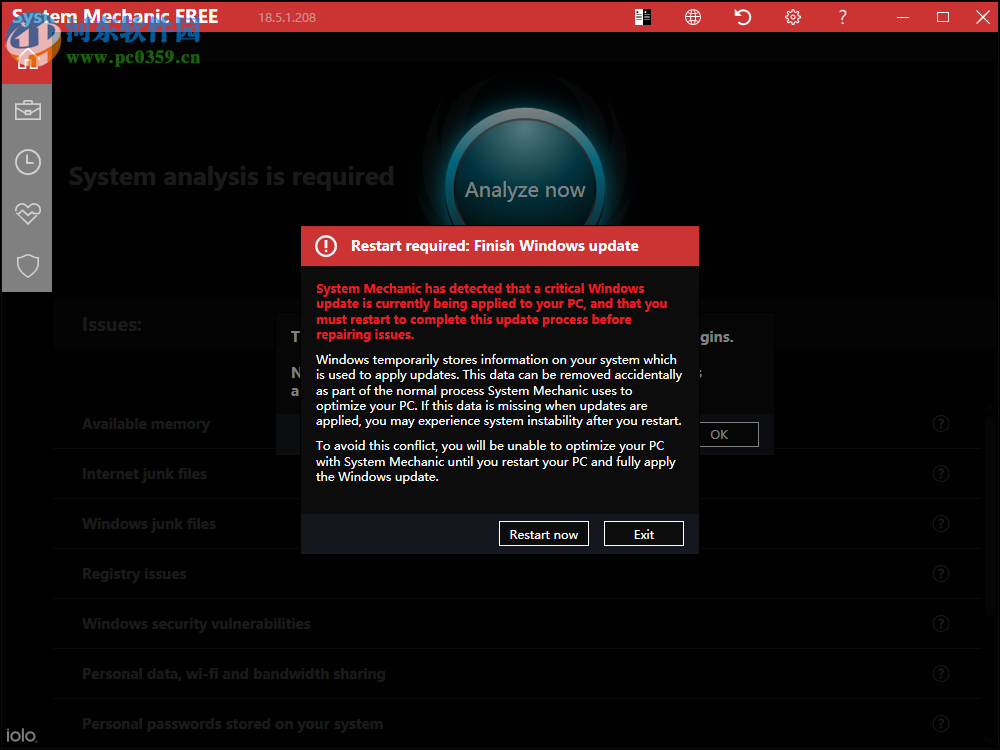Viewport: 1000px width, 750px height.
Task: Maximize the System Mechanic window
Action: point(943,17)
